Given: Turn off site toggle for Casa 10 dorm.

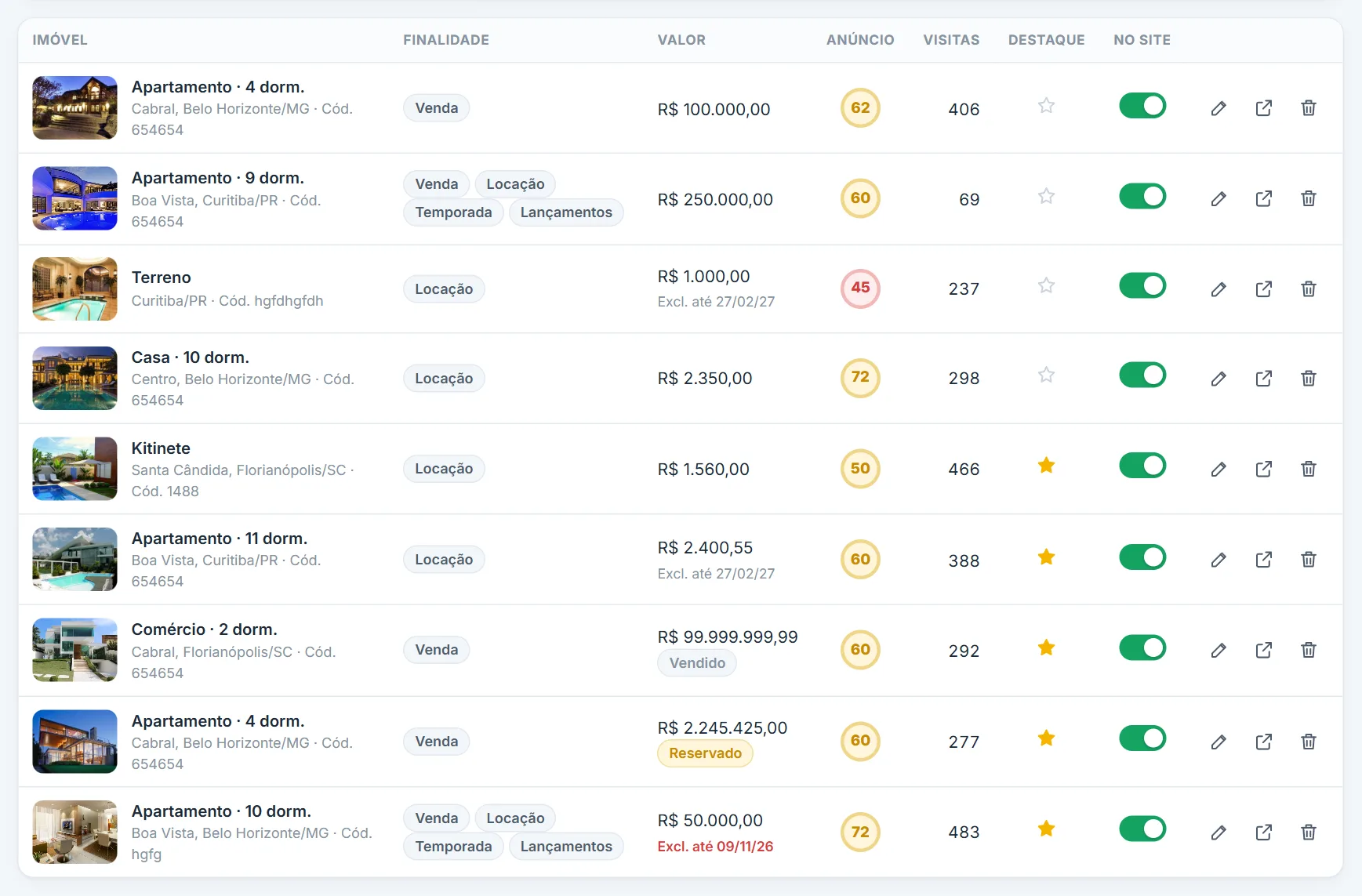Looking at the screenshot, I should [1142, 375].
